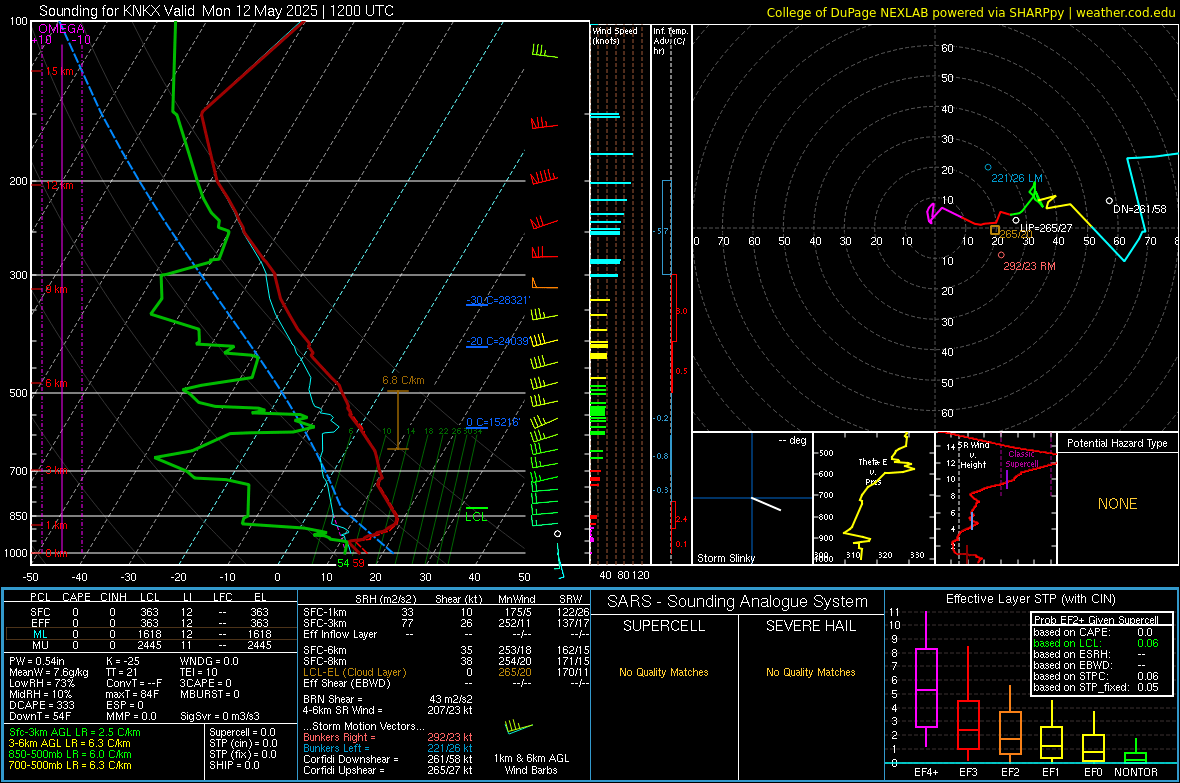
Task: Click the Eff Inflow Layer row
Action: click(446, 634)
